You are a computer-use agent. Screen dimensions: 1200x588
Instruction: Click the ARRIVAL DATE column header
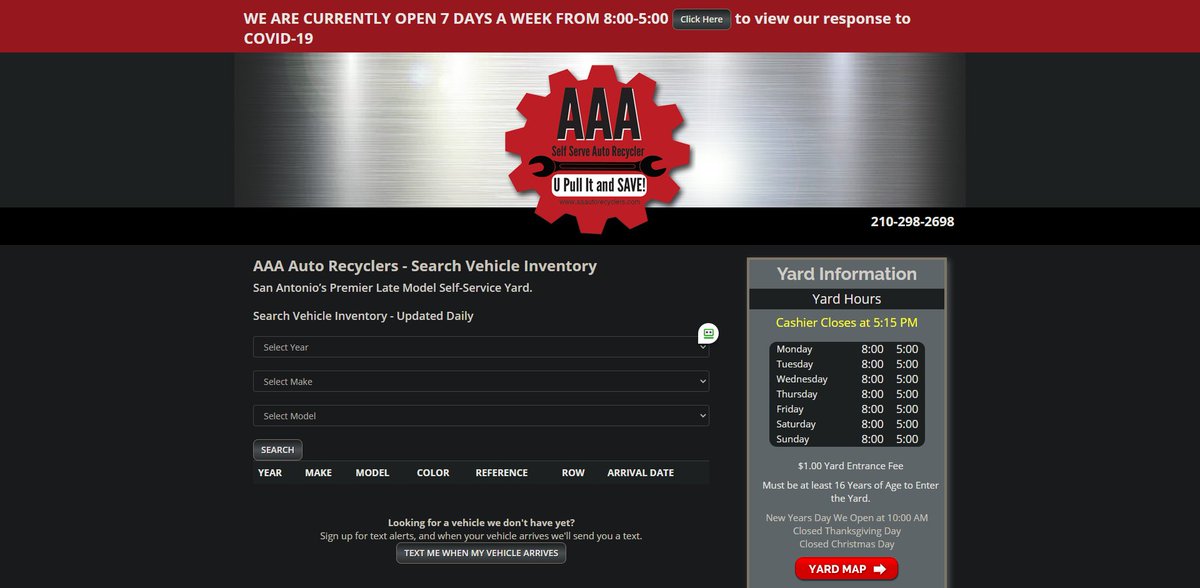[x=640, y=473]
